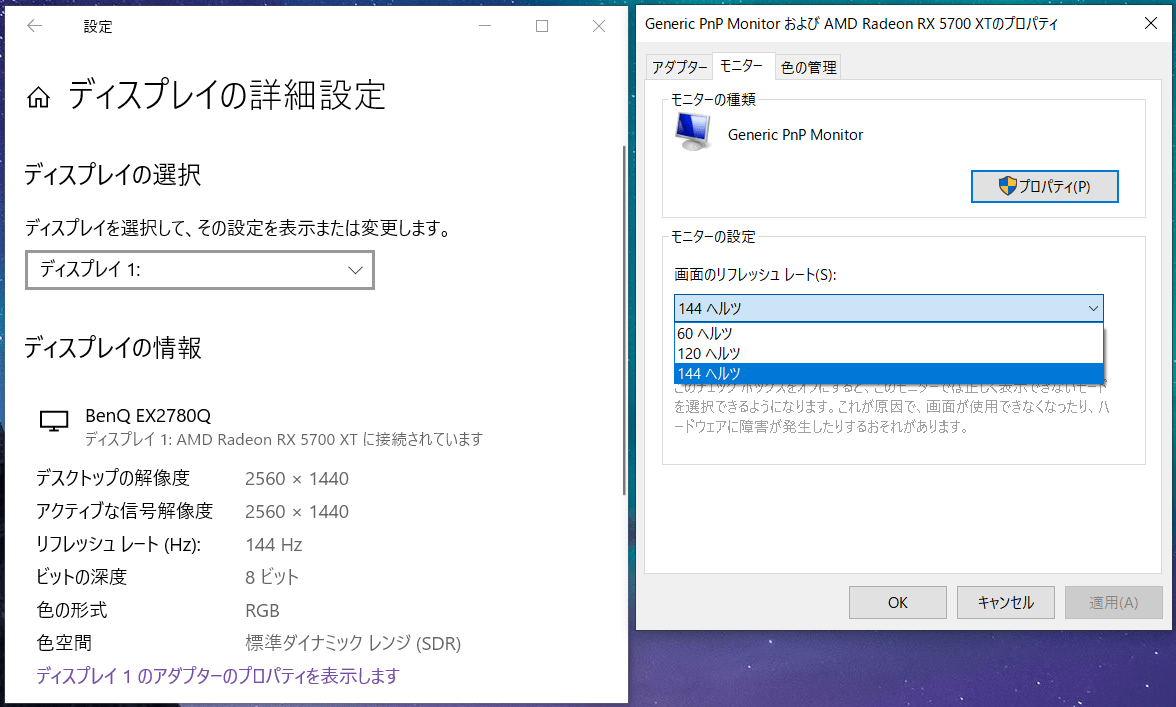Click the RGB color format value
Image resolution: width=1176 pixels, height=707 pixels.
pyautogui.click(x=262, y=610)
